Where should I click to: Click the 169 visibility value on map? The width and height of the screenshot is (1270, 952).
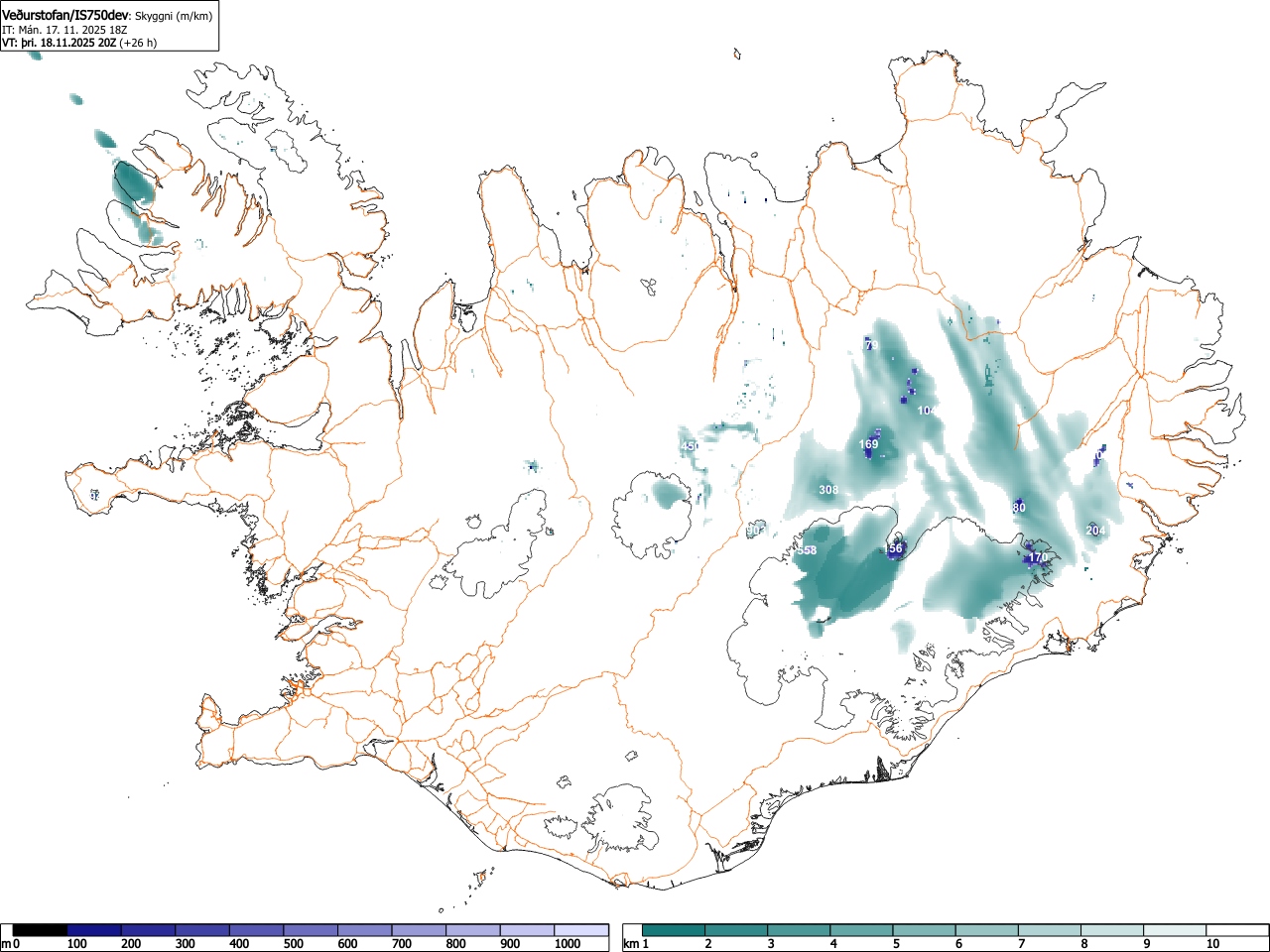(x=868, y=444)
